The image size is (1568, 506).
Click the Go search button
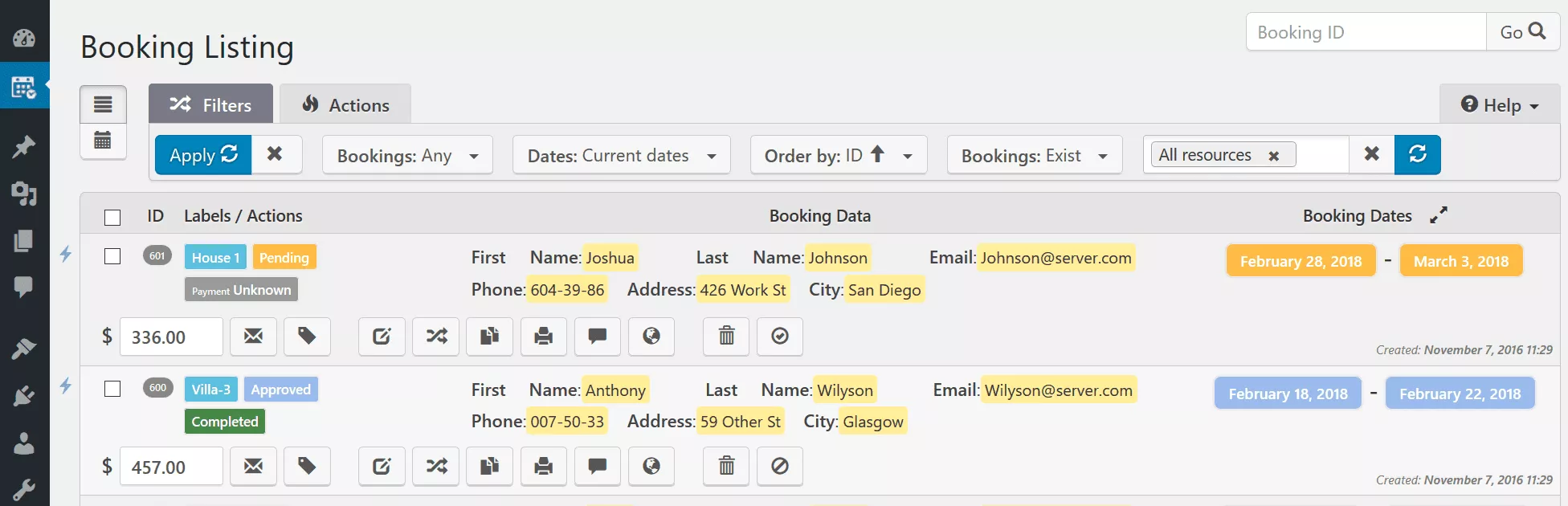[1523, 32]
